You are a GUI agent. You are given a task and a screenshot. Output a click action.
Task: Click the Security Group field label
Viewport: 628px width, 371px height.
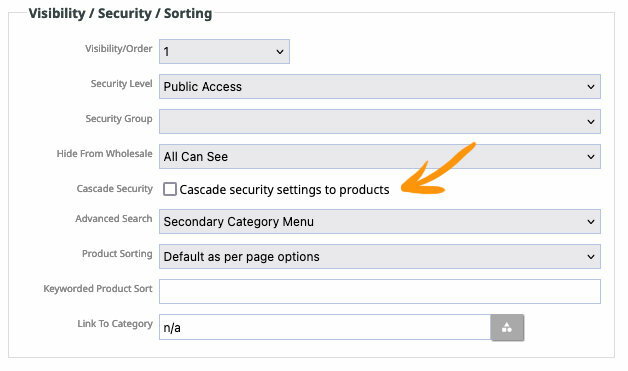click(x=119, y=119)
